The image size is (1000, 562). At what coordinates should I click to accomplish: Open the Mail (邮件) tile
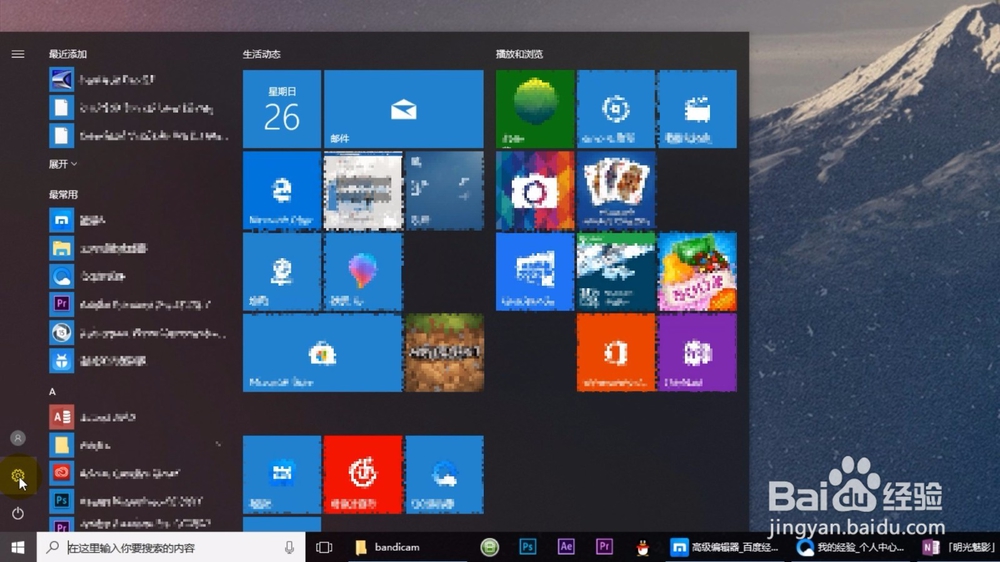tap(404, 109)
